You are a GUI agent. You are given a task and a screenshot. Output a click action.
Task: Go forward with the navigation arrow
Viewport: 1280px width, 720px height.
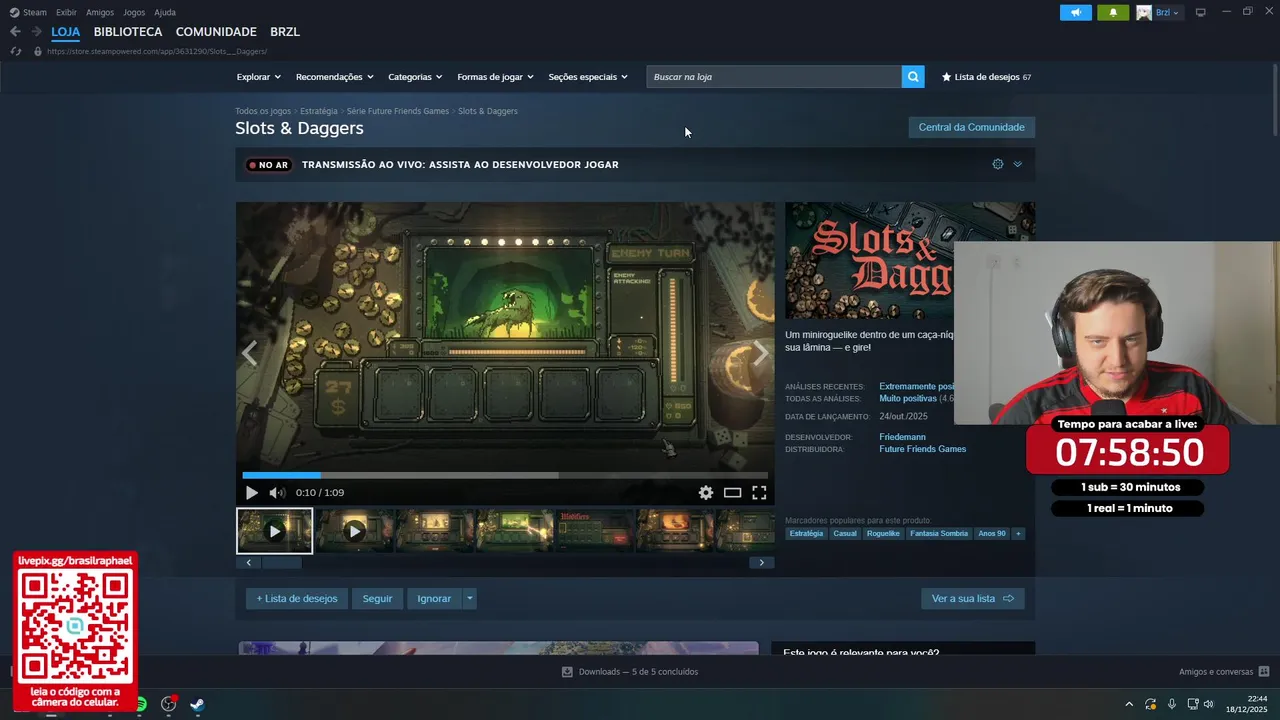pos(36,32)
